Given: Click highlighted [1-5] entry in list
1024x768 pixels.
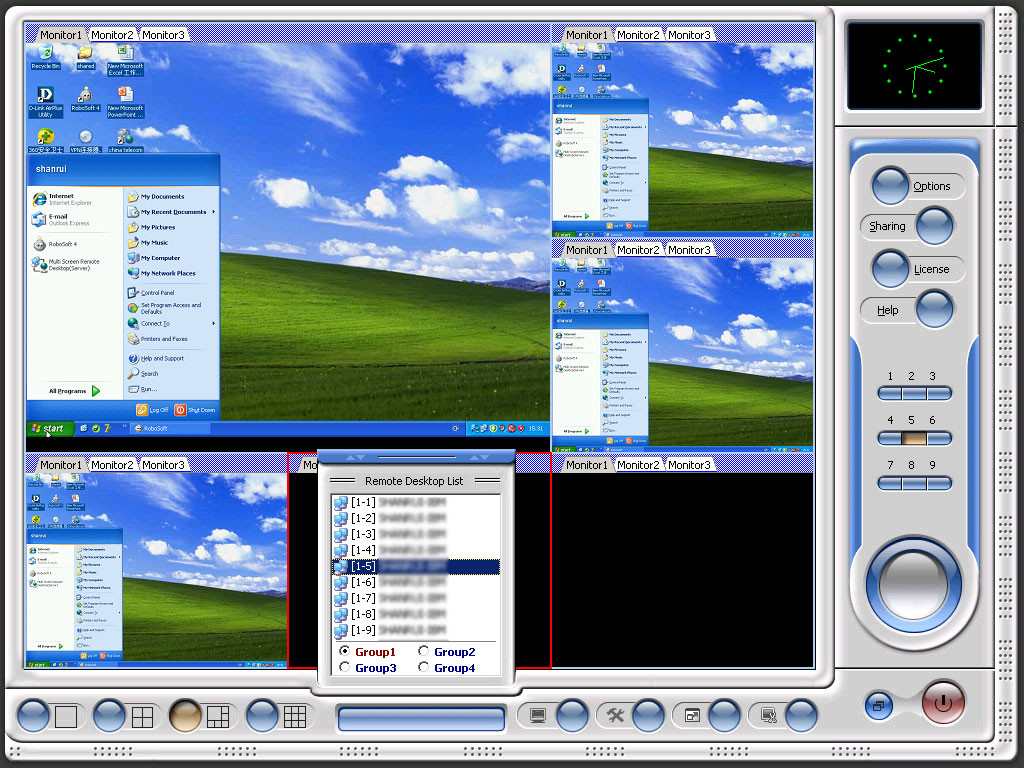Looking at the screenshot, I should (416, 567).
